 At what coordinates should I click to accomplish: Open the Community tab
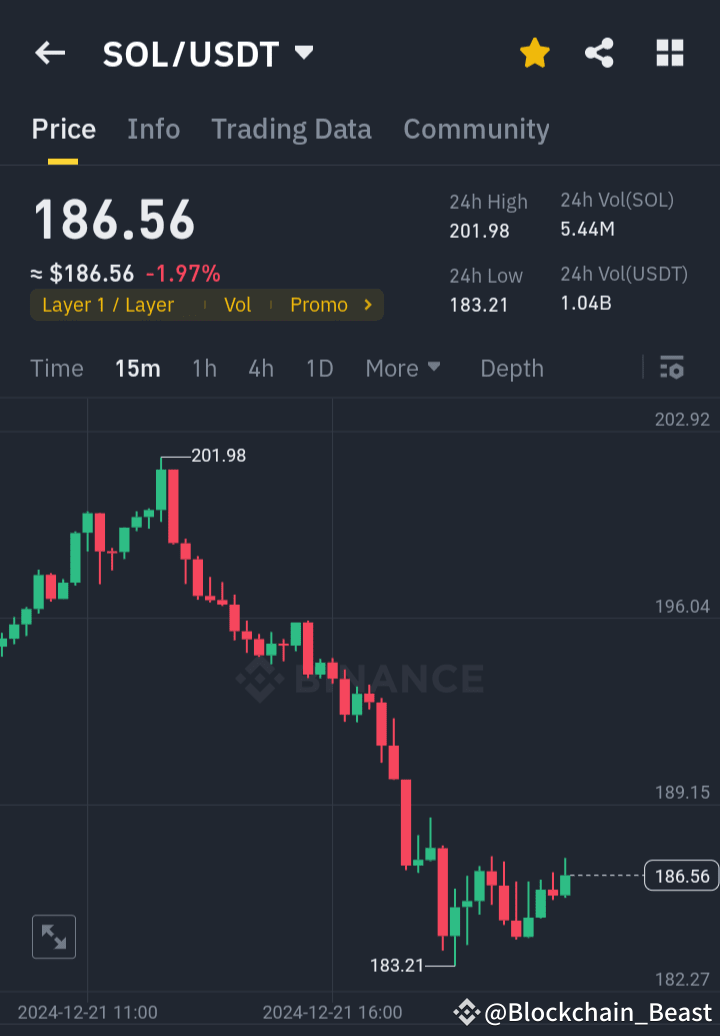476,129
